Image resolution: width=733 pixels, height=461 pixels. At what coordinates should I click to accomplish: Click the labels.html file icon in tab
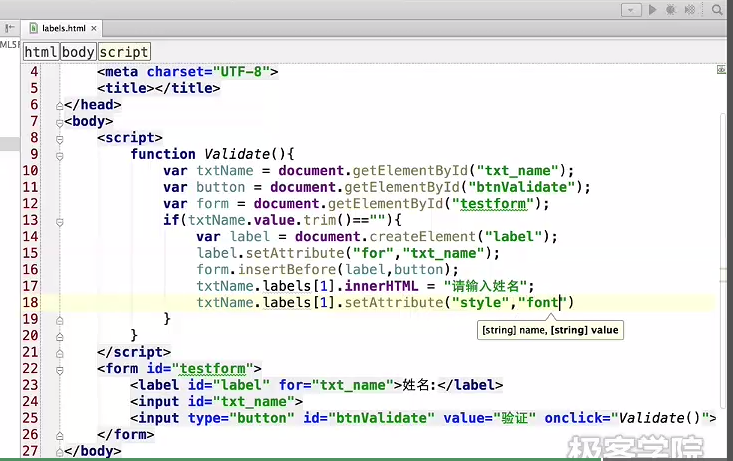(34, 28)
